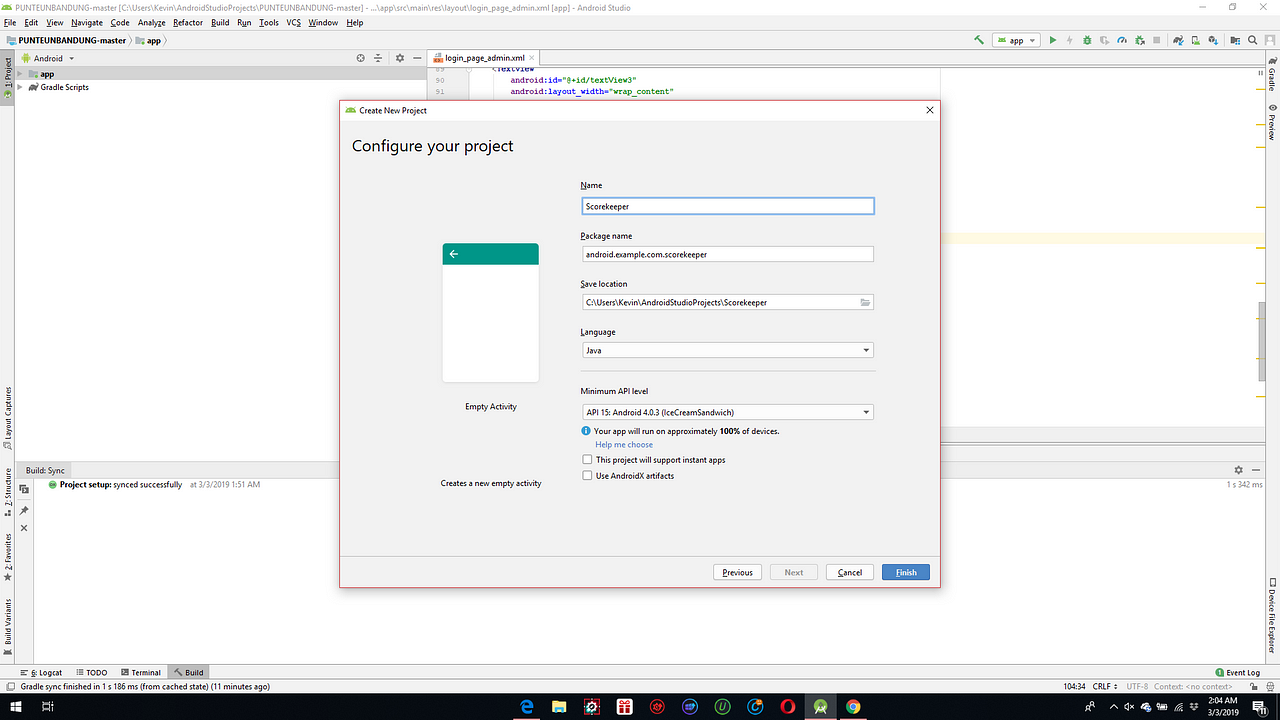This screenshot has width=1280, height=720.
Task: Click the folder browse icon in Save location
Action: click(x=865, y=302)
